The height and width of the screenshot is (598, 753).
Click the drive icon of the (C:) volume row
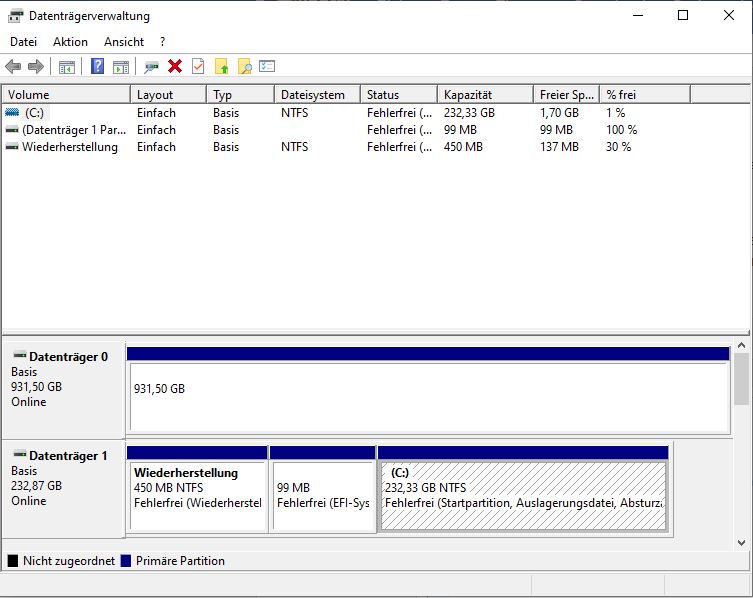(12, 112)
